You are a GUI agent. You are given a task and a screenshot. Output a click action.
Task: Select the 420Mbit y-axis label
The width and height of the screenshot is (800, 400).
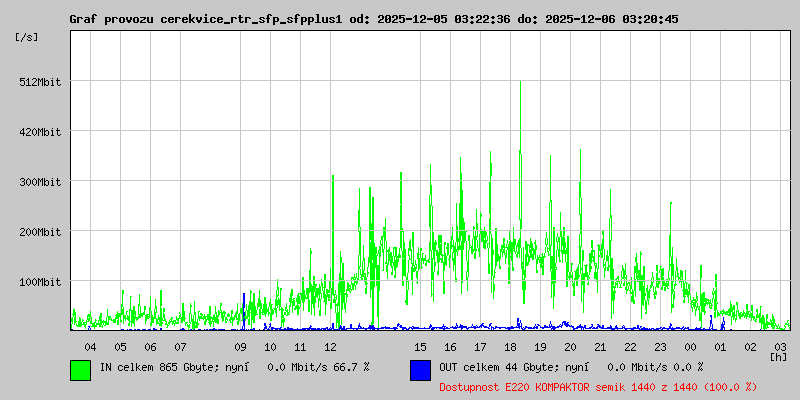click(41, 132)
